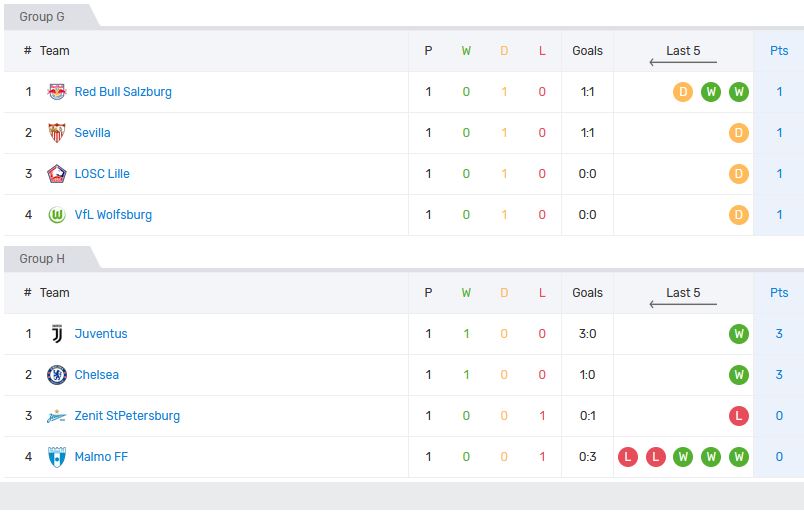804x524 pixels.
Task: Switch to the Group H tab
Action: coord(42,258)
